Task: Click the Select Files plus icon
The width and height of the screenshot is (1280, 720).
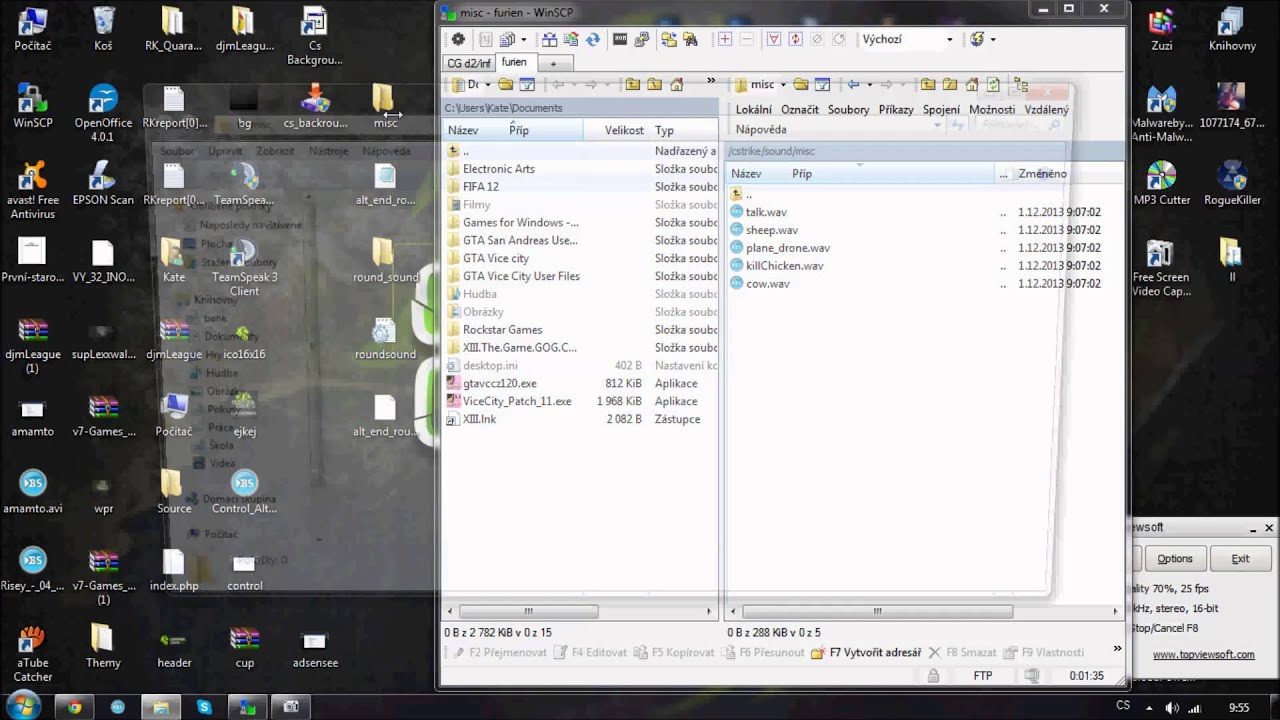Action: [725, 39]
